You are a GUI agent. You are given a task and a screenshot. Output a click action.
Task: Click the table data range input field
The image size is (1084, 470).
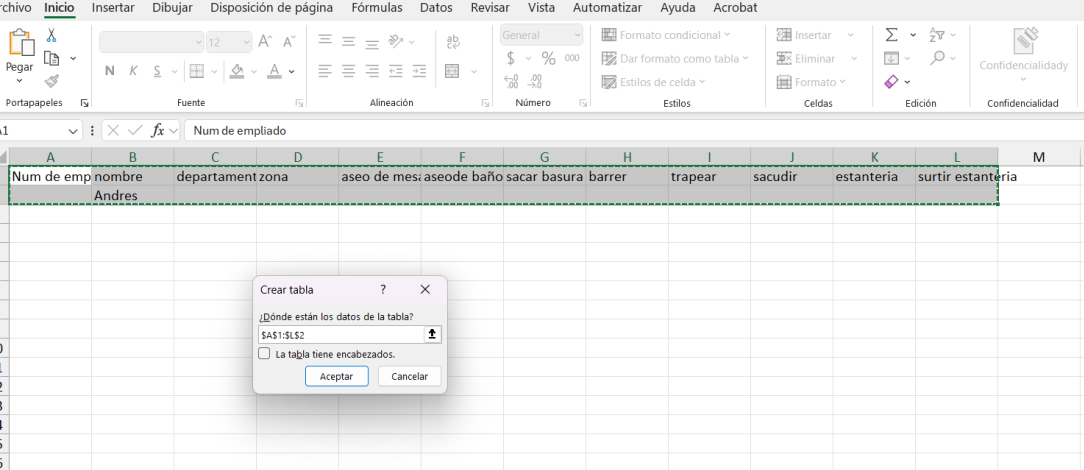340,334
